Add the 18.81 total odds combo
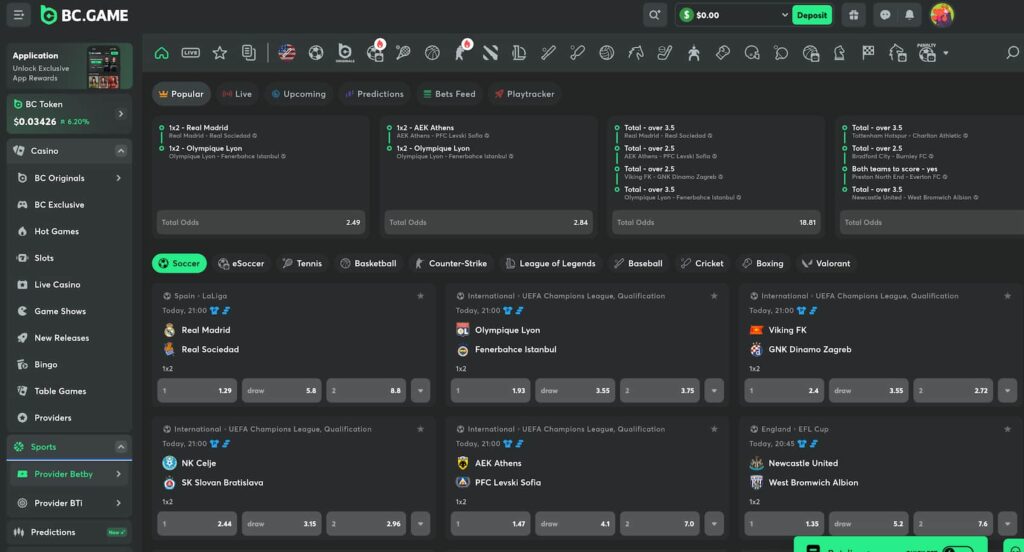 (716, 222)
